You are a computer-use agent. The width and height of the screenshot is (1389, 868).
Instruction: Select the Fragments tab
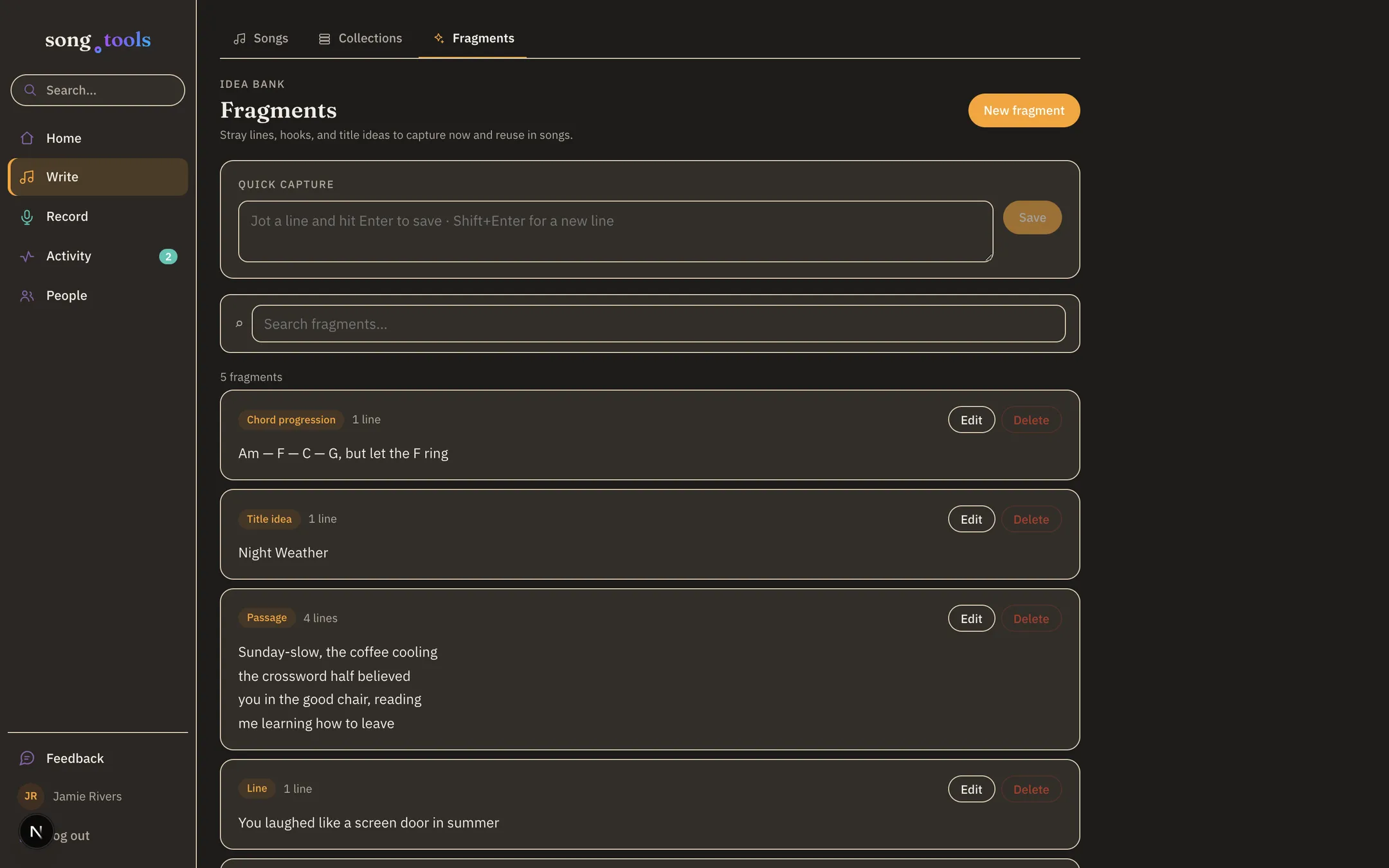[473, 39]
